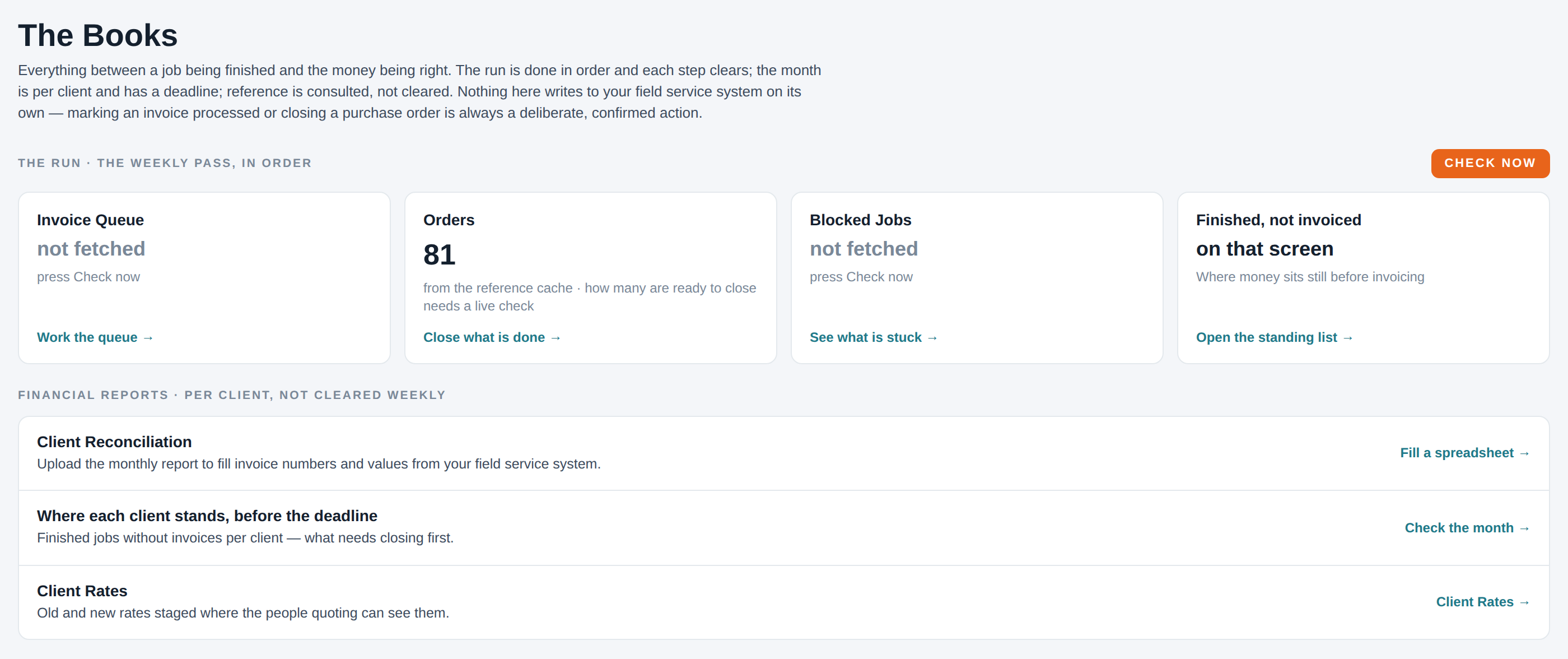Click the Finished, not invoiced heading

1278,220
